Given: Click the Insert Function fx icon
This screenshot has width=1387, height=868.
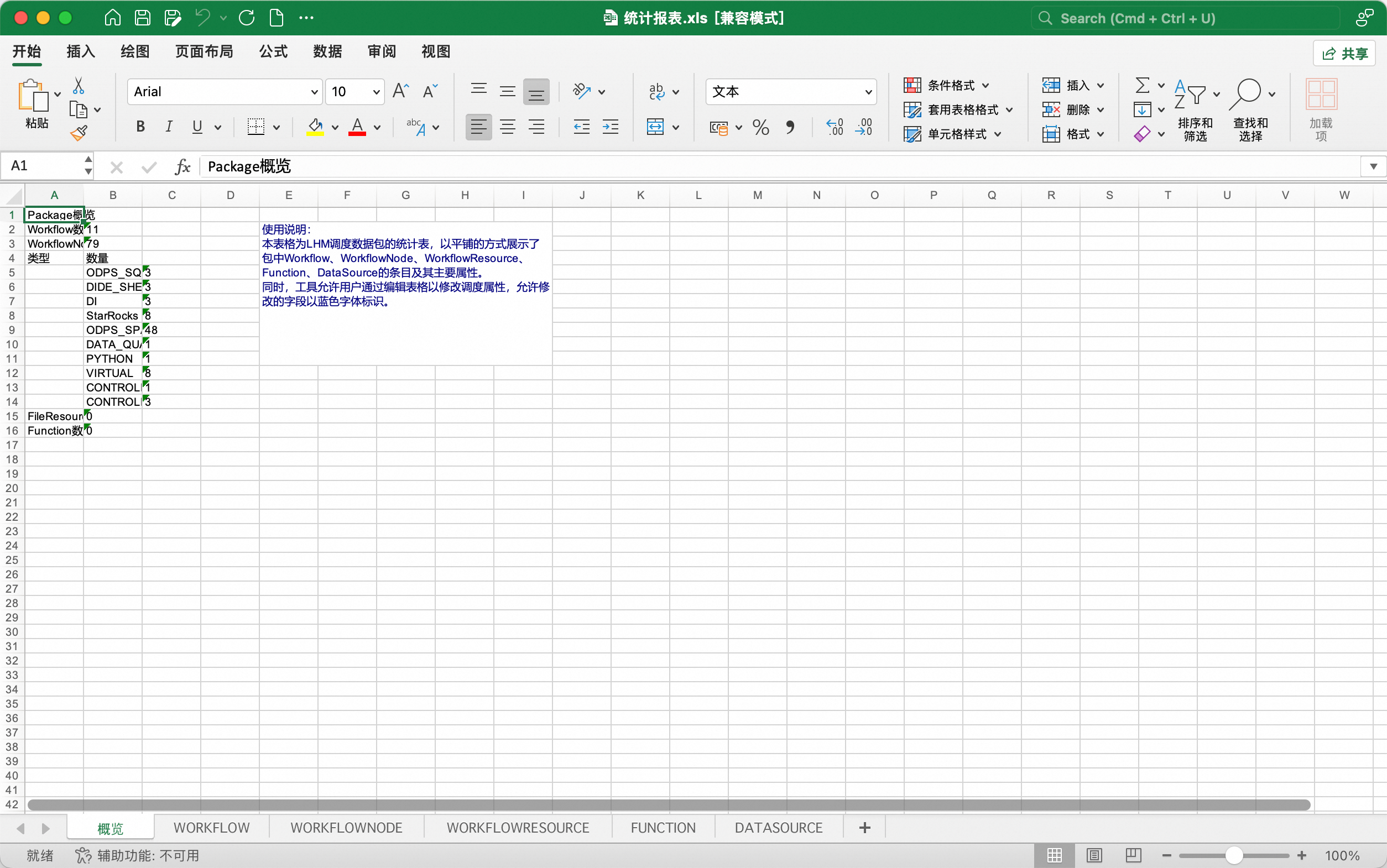Looking at the screenshot, I should point(182,167).
